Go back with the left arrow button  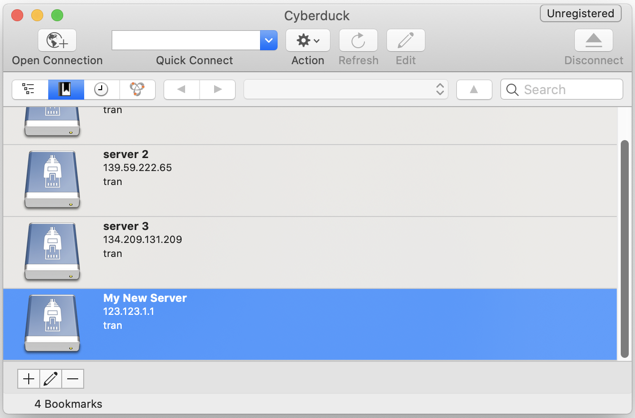click(181, 89)
